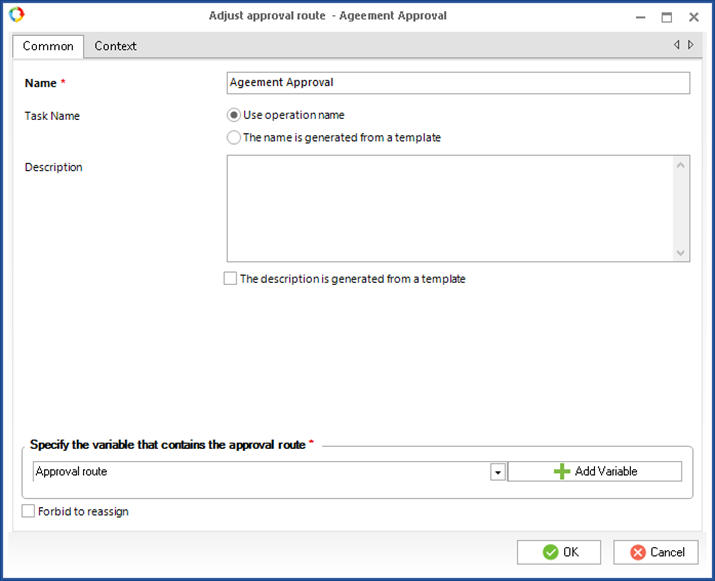715x581 pixels.
Task: Click inside the Description text area
Action: coord(450,208)
